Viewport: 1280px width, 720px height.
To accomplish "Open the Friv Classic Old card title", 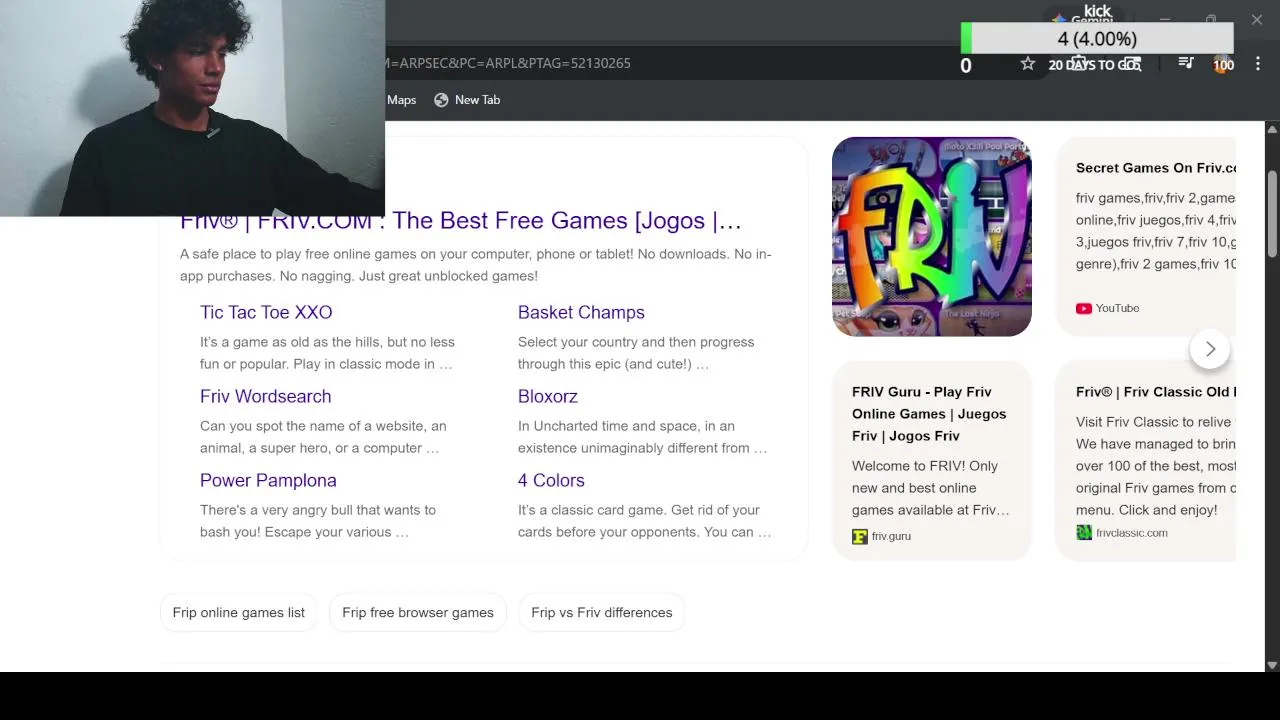I will click(1156, 392).
